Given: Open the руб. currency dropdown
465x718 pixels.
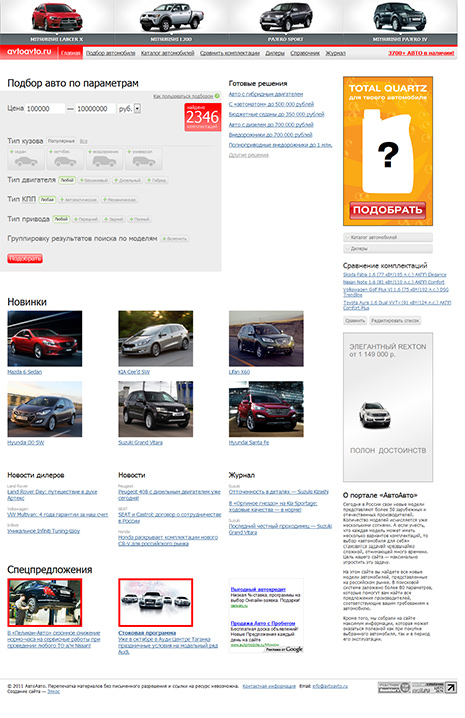Looking at the screenshot, I should pyautogui.click(x=137, y=109).
